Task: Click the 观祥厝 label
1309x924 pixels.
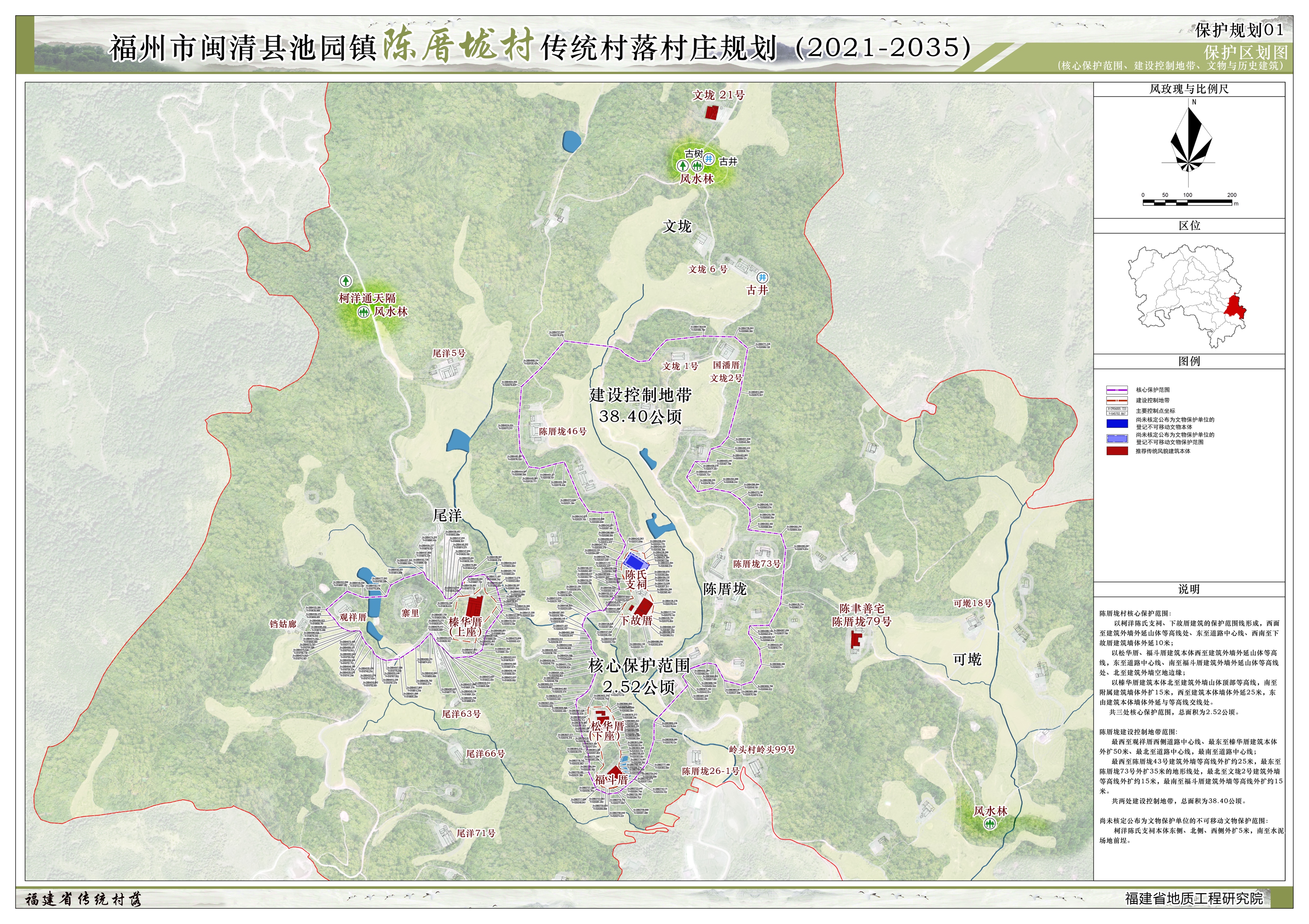Action: pyautogui.click(x=353, y=617)
